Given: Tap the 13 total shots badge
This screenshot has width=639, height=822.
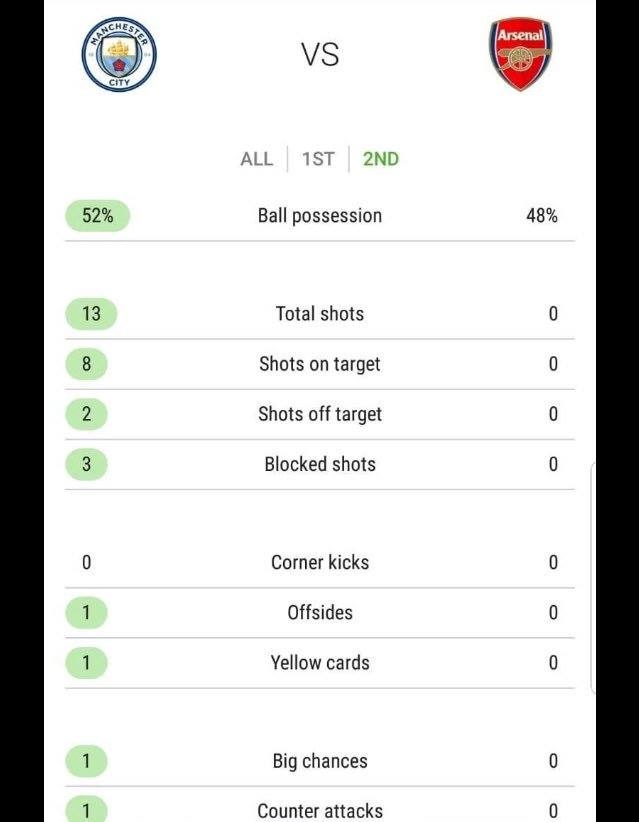Looking at the screenshot, I should click(x=91, y=313).
